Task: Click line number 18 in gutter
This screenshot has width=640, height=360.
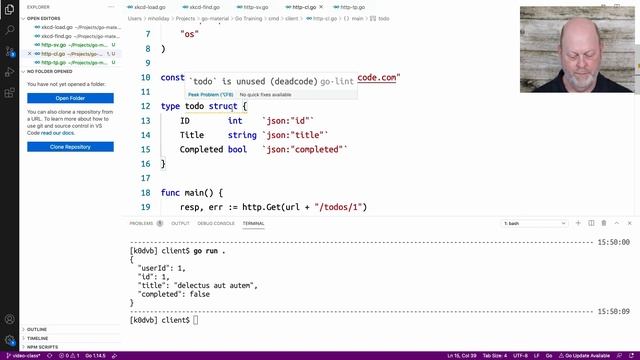Action: [x=146, y=193]
